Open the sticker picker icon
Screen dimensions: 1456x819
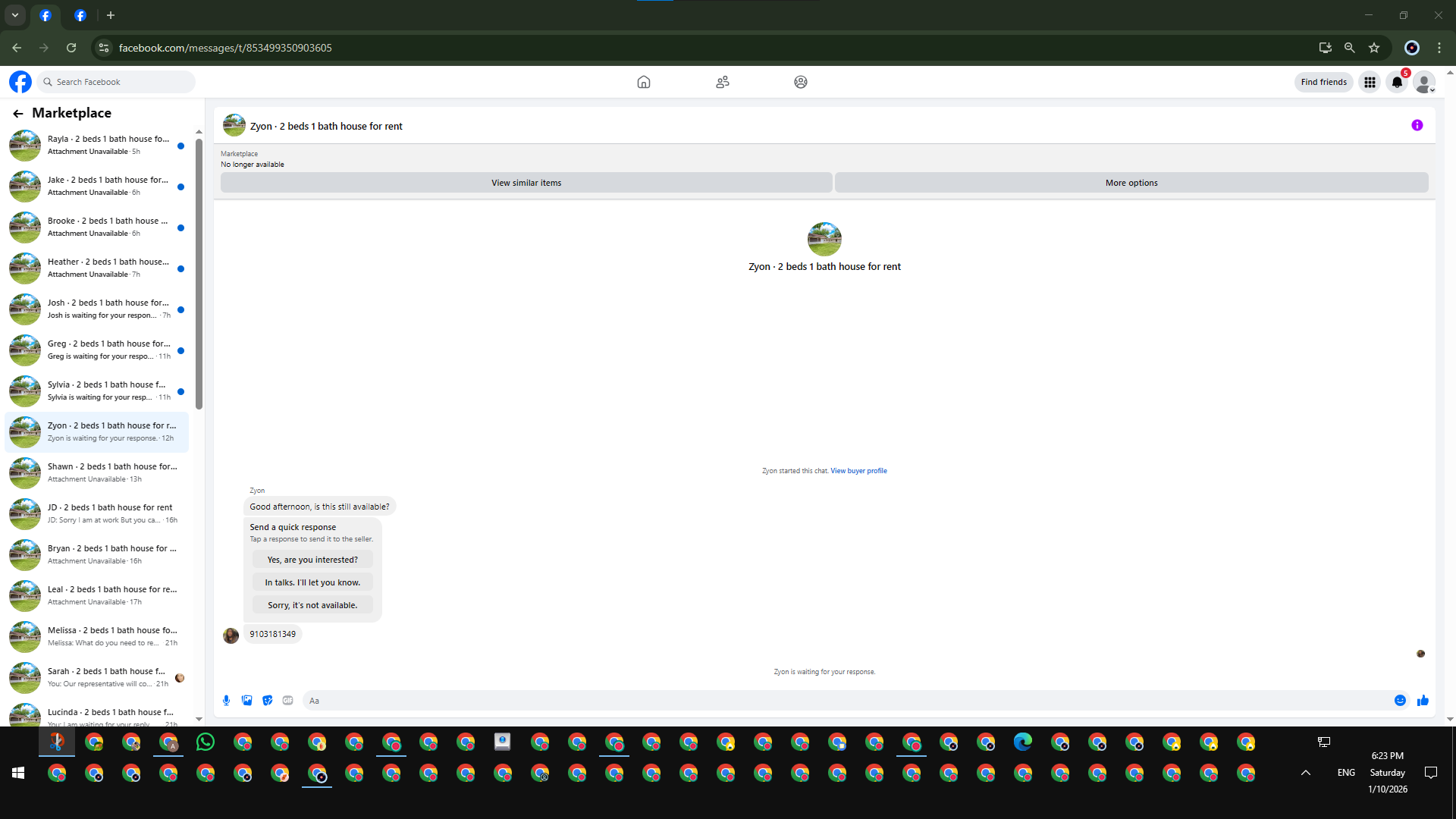267,701
